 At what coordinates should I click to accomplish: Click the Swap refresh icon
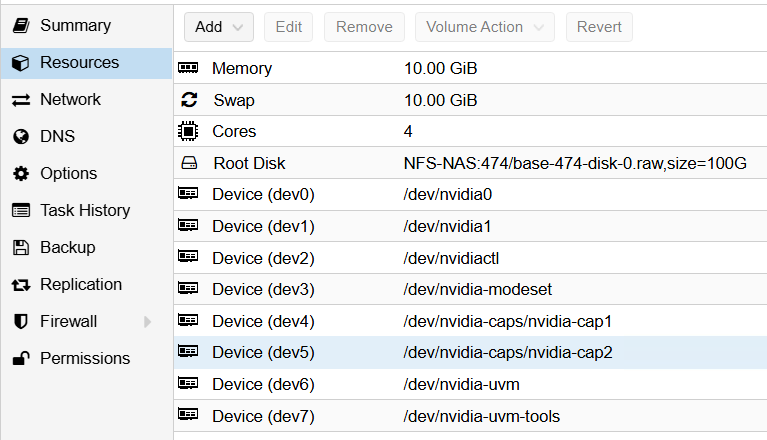pos(188,100)
